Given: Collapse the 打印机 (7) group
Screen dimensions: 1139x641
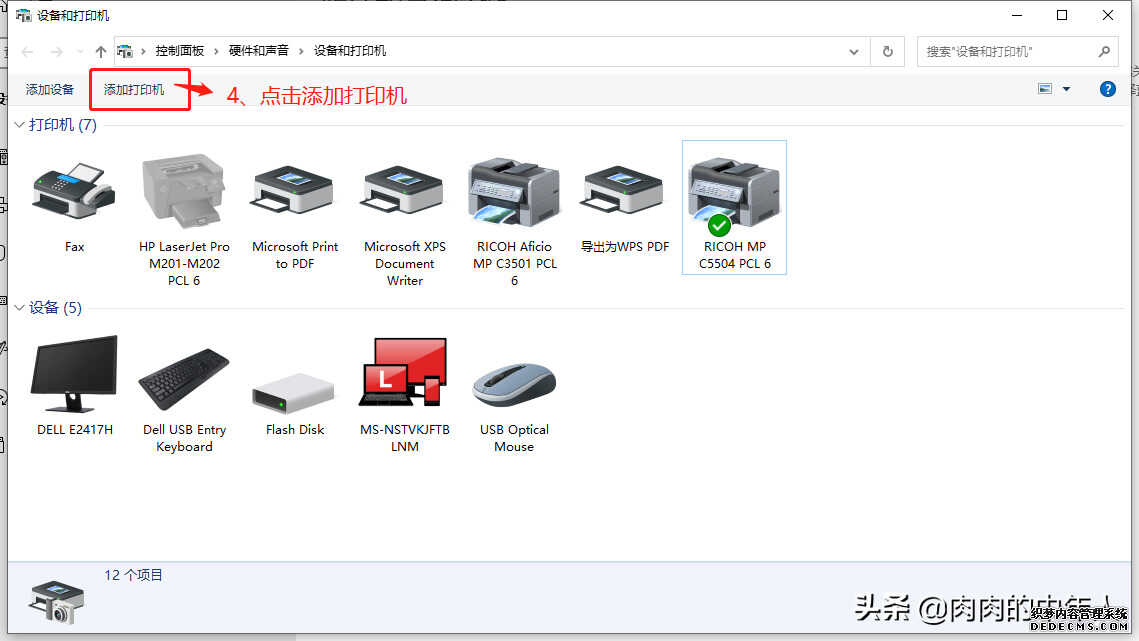Looking at the screenshot, I should click(x=19, y=125).
